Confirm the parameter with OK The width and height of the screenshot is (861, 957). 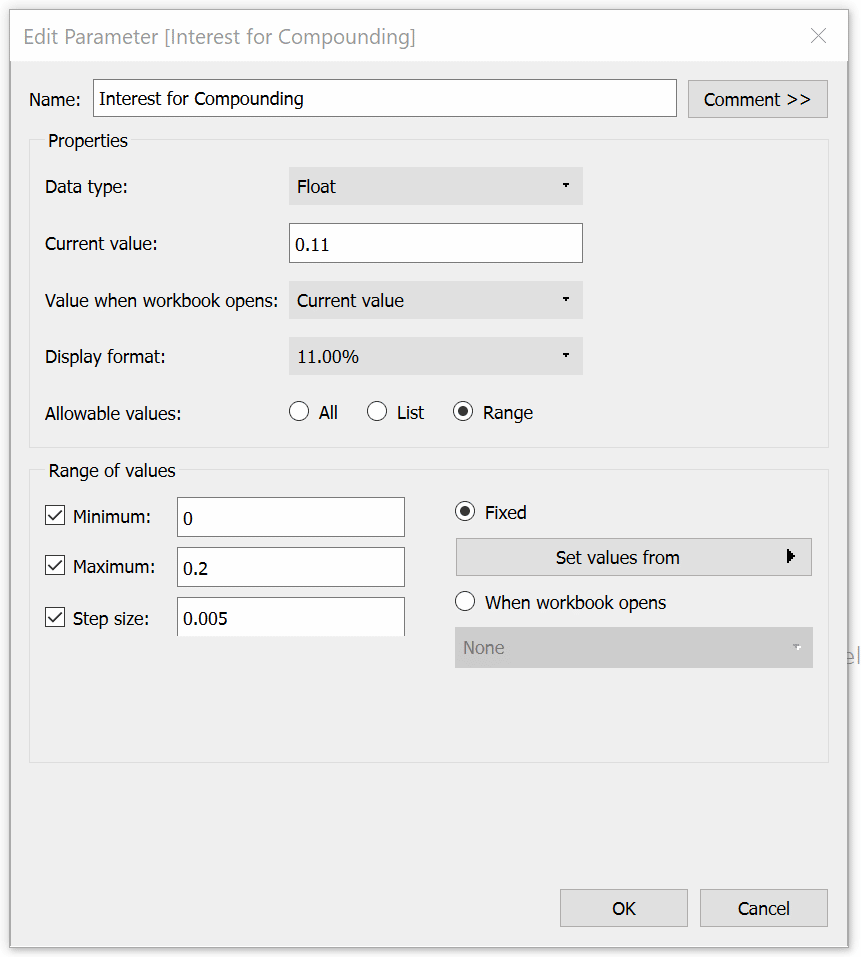tap(624, 908)
